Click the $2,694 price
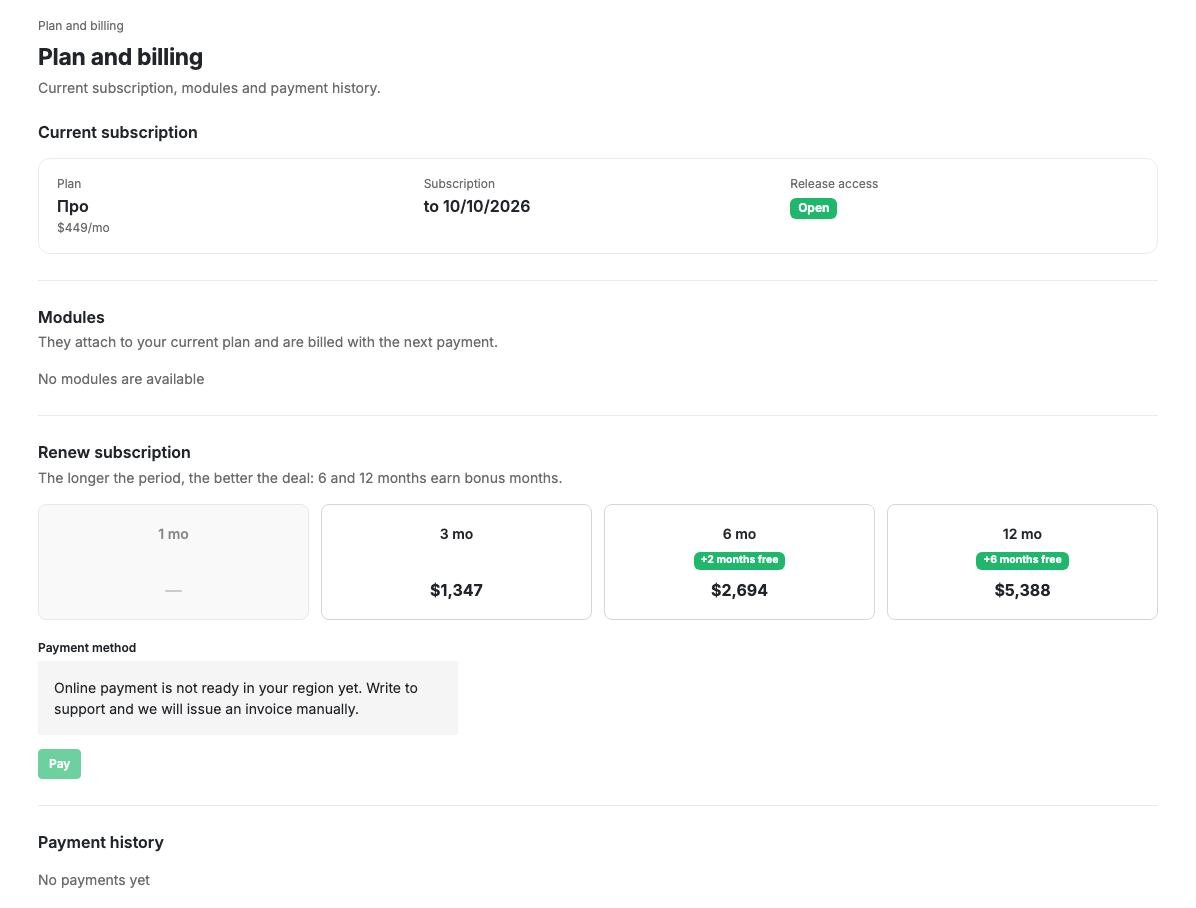 (739, 591)
